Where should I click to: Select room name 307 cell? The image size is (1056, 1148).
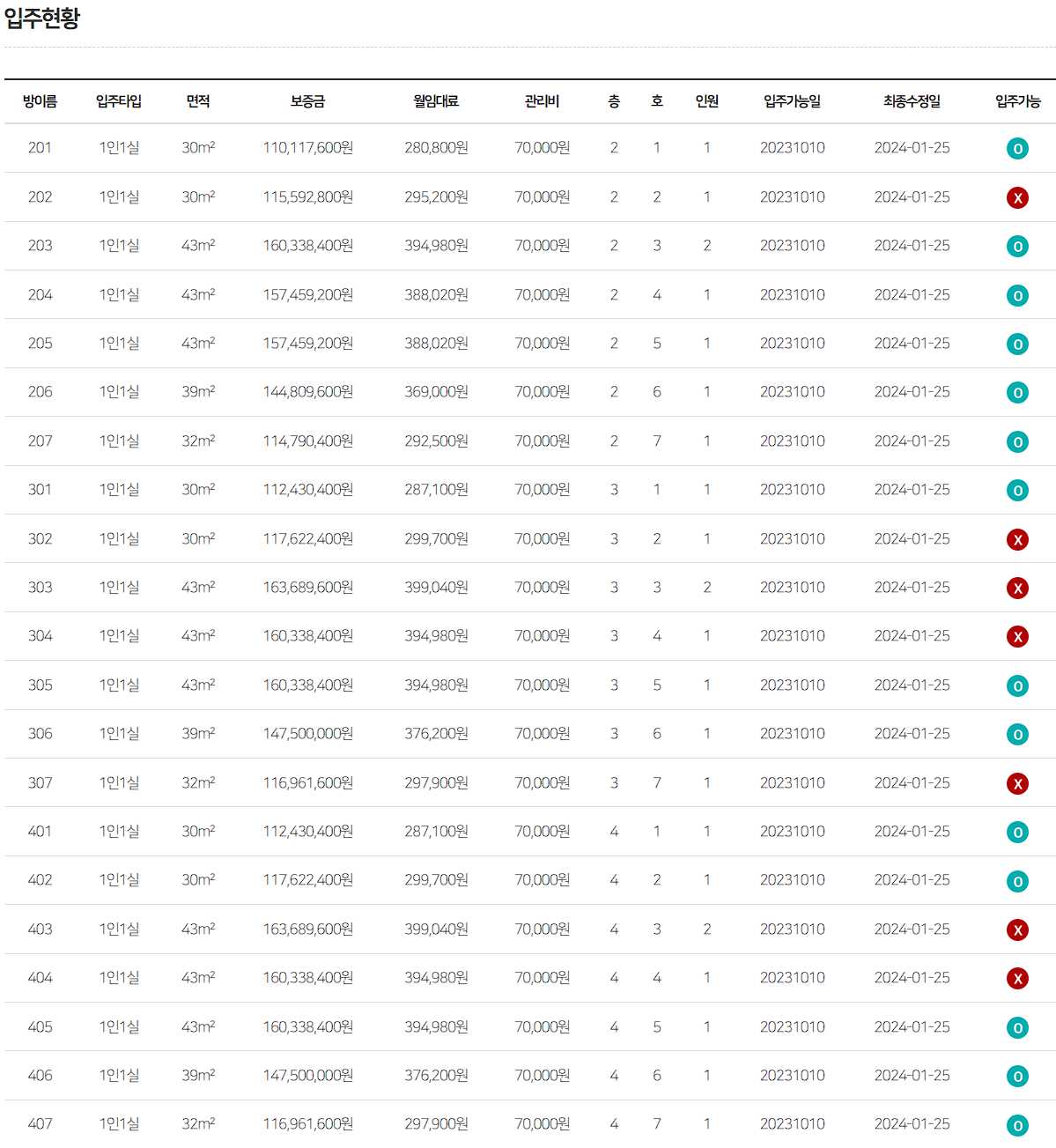coord(40,783)
